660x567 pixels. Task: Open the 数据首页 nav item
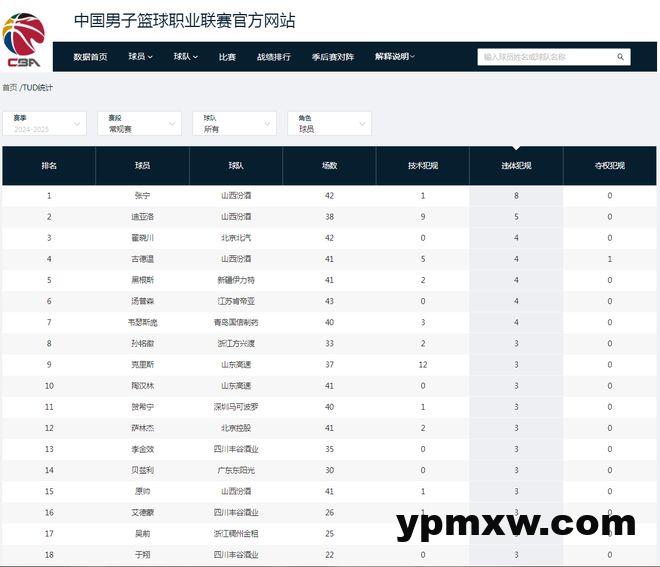(x=90, y=57)
